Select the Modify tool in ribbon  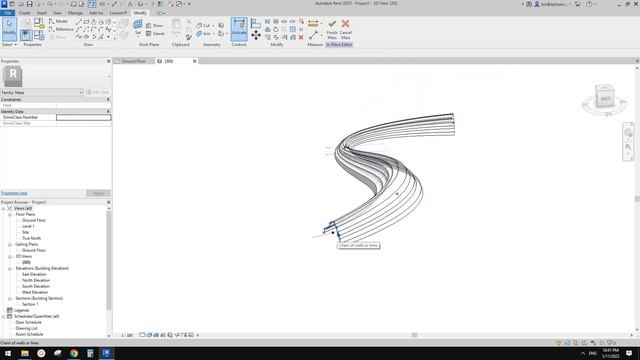[x=9, y=29]
